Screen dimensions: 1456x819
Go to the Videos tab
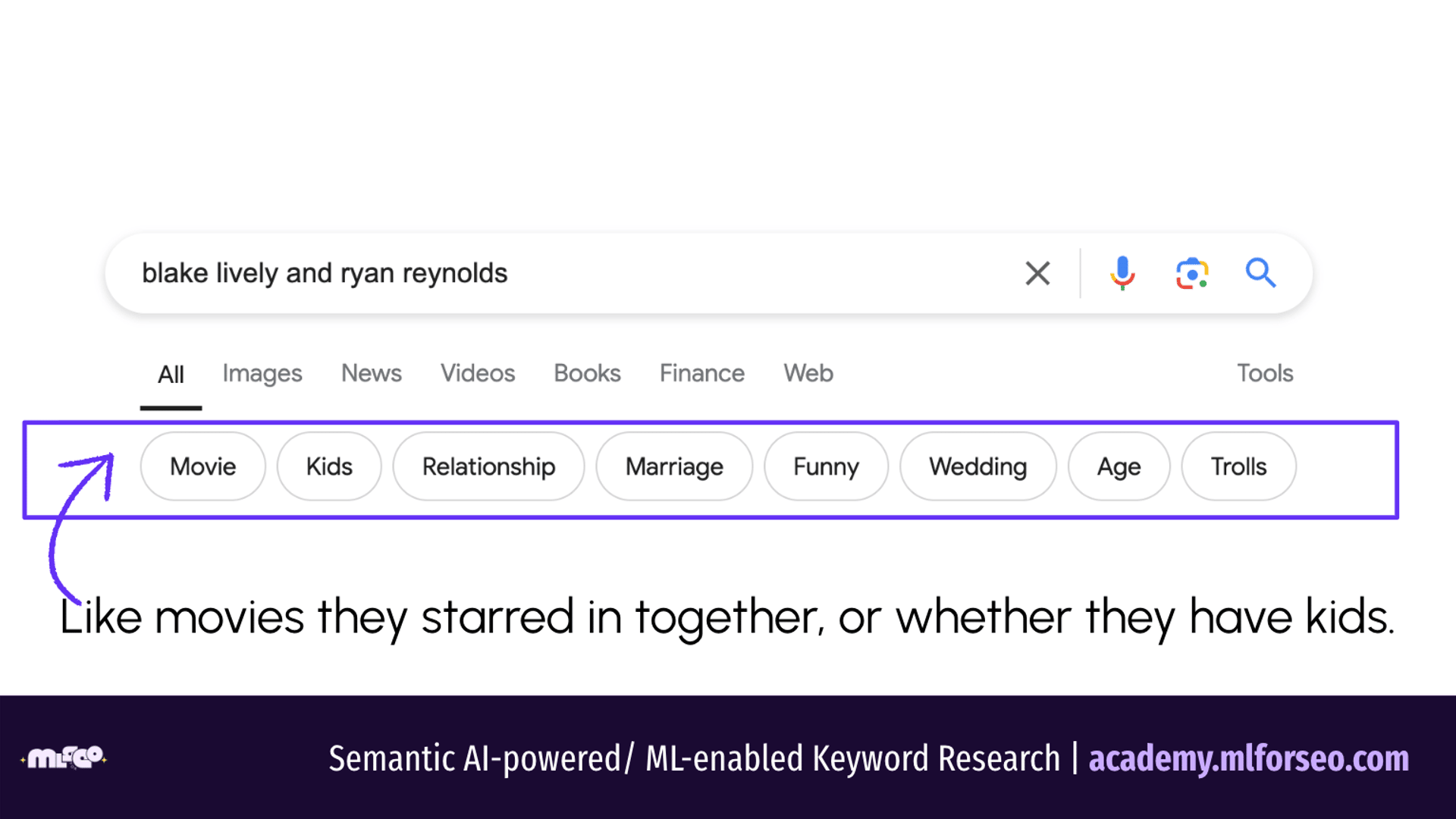point(478,373)
